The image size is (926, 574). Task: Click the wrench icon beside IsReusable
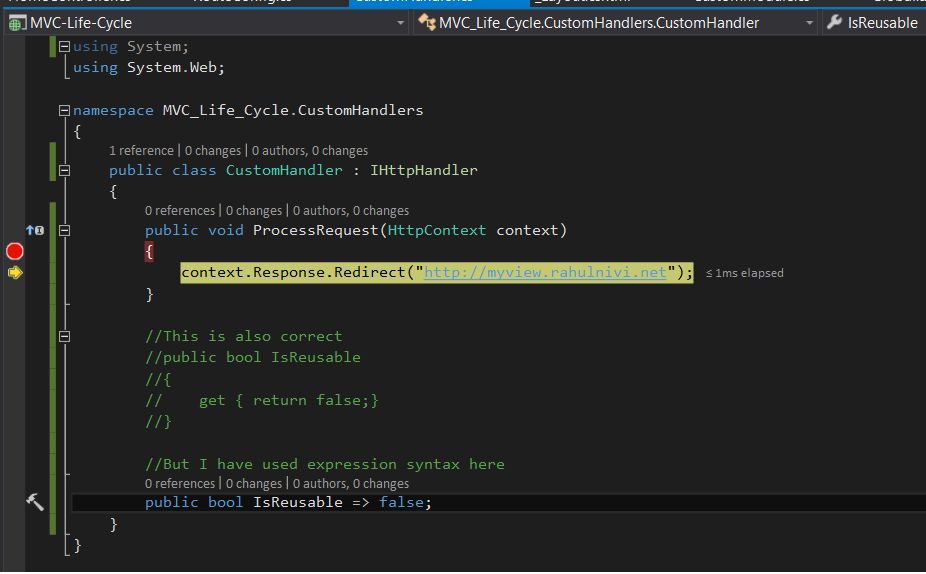pyautogui.click(x=834, y=22)
